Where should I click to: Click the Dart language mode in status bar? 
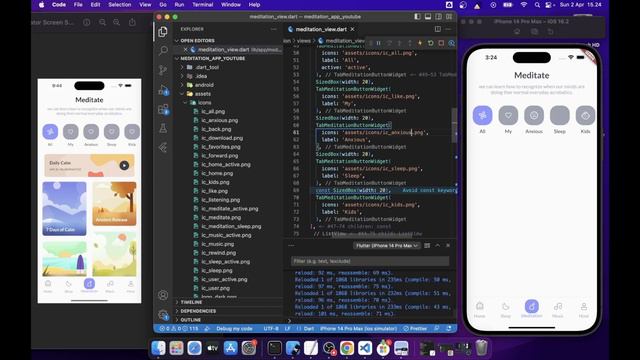tap(309, 329)
